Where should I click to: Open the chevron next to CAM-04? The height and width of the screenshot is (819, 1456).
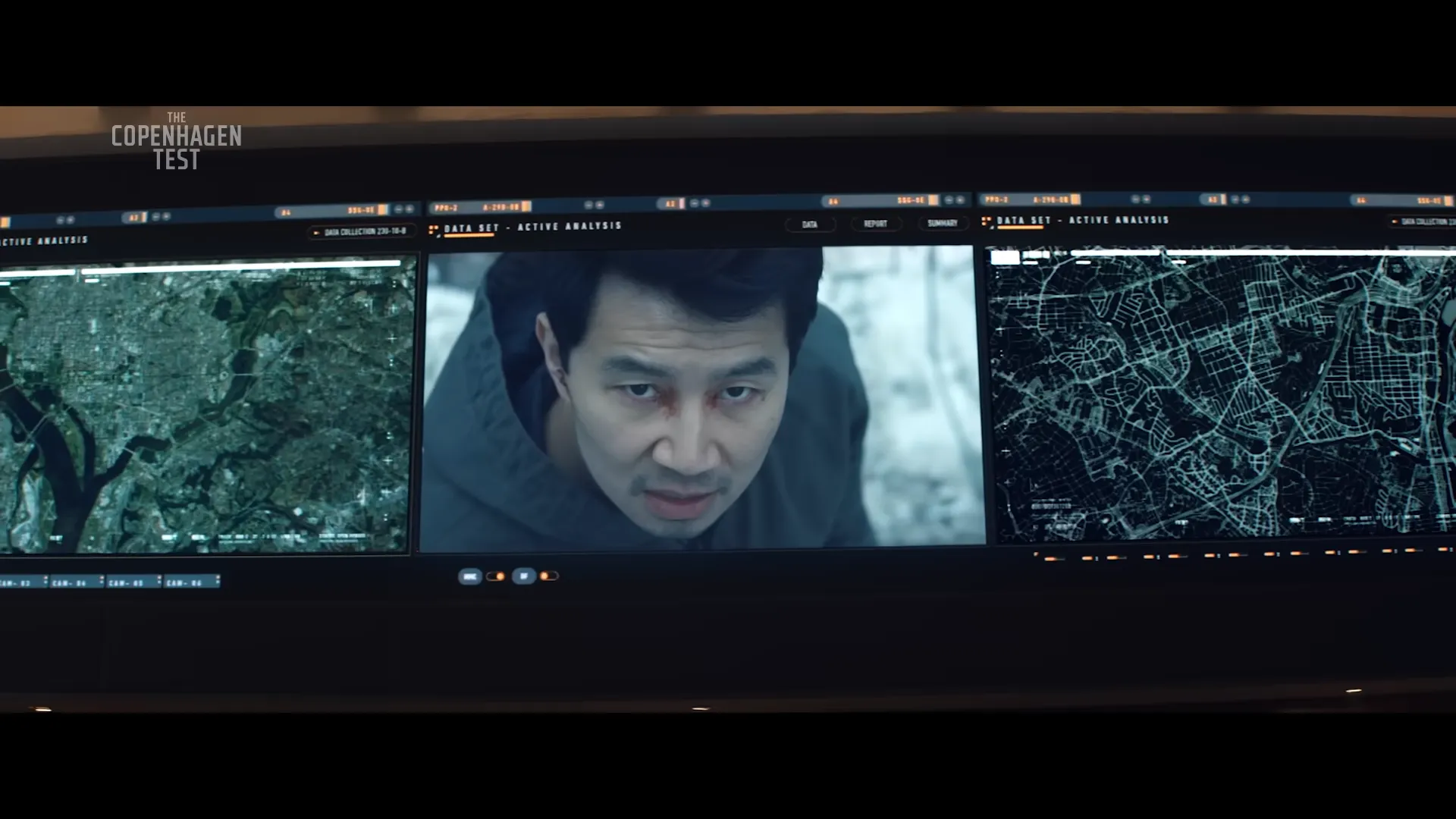[x=102, y=581]
